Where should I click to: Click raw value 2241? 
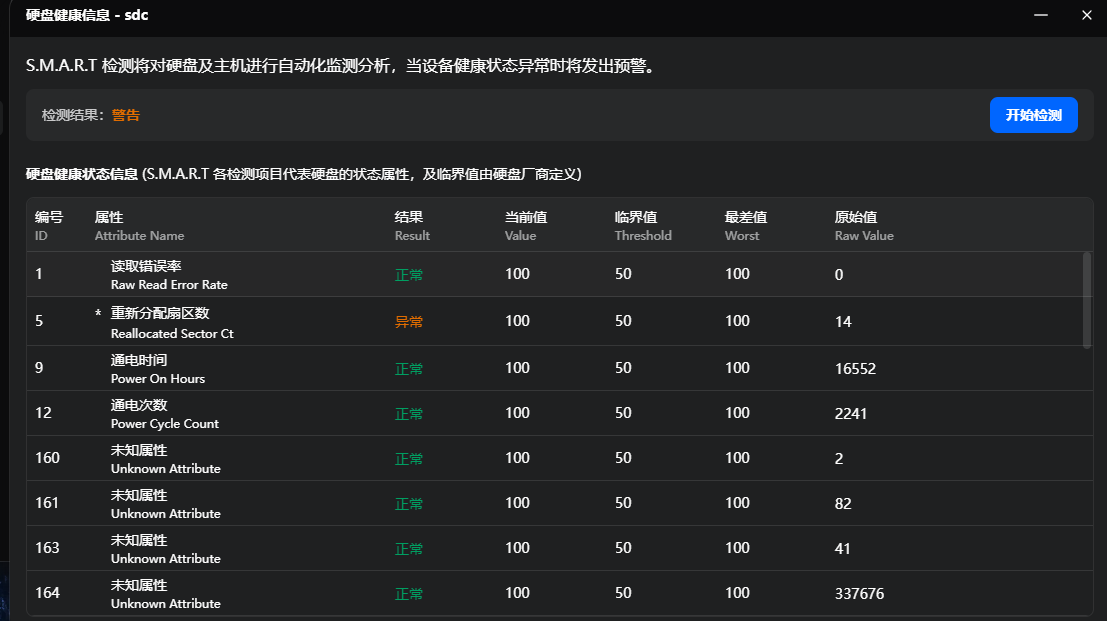coord(850,414)
